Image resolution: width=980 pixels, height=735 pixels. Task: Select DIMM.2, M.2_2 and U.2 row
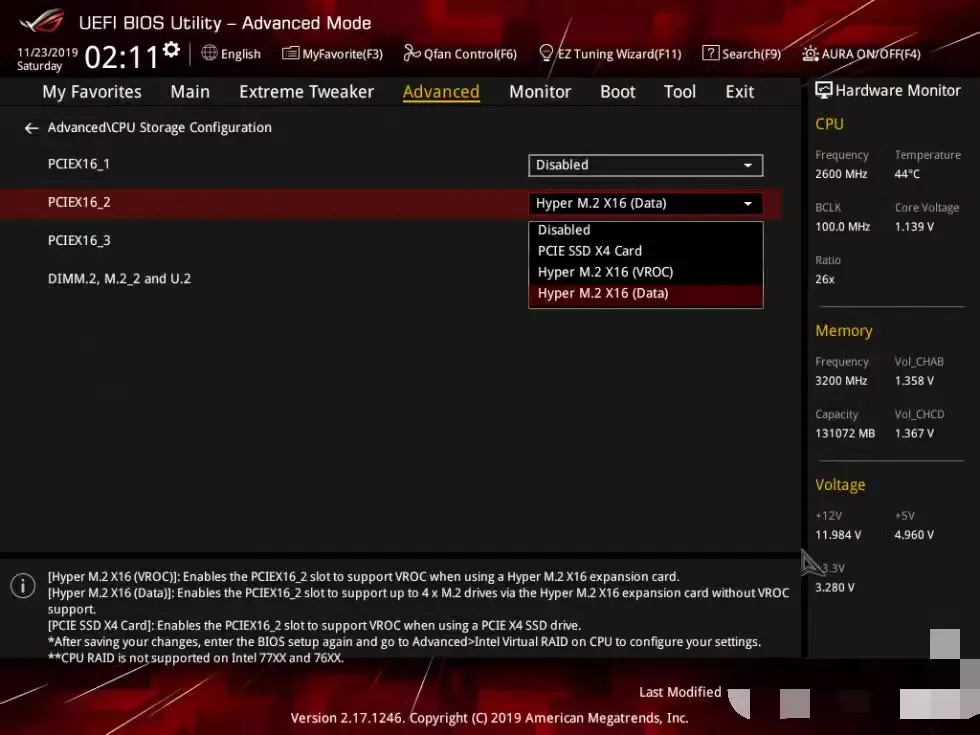pyautogui.click(x=119, y=279)
